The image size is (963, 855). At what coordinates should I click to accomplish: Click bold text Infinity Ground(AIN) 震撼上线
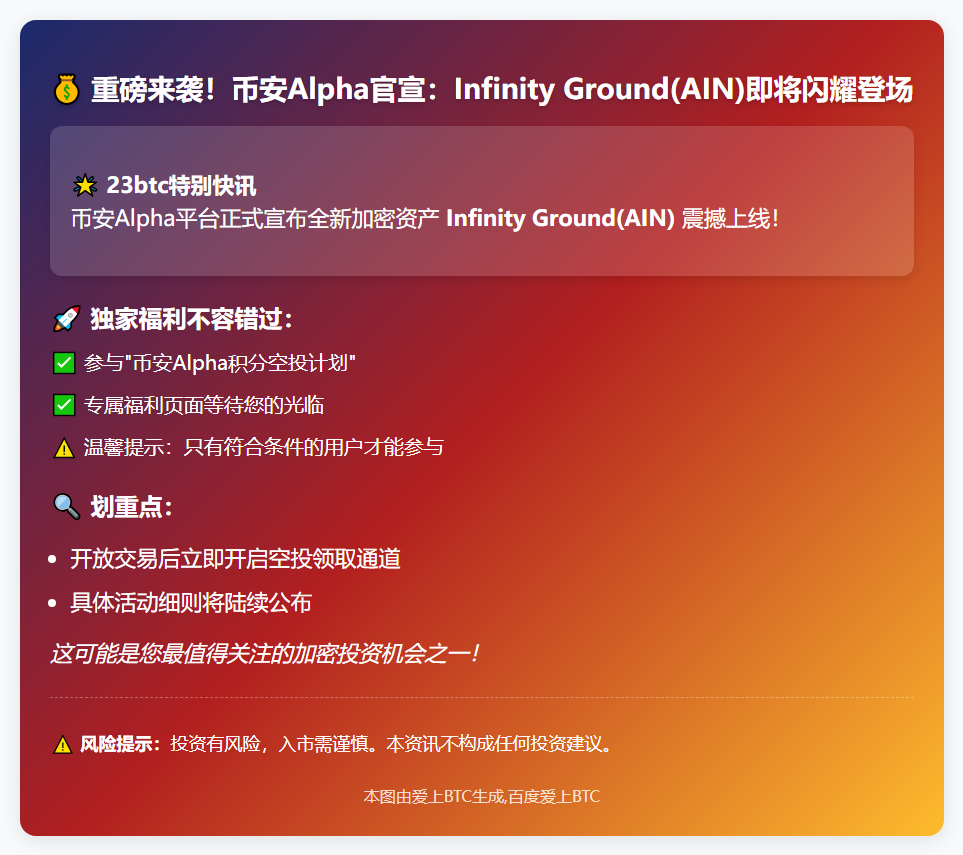click(x=612, y=218)
